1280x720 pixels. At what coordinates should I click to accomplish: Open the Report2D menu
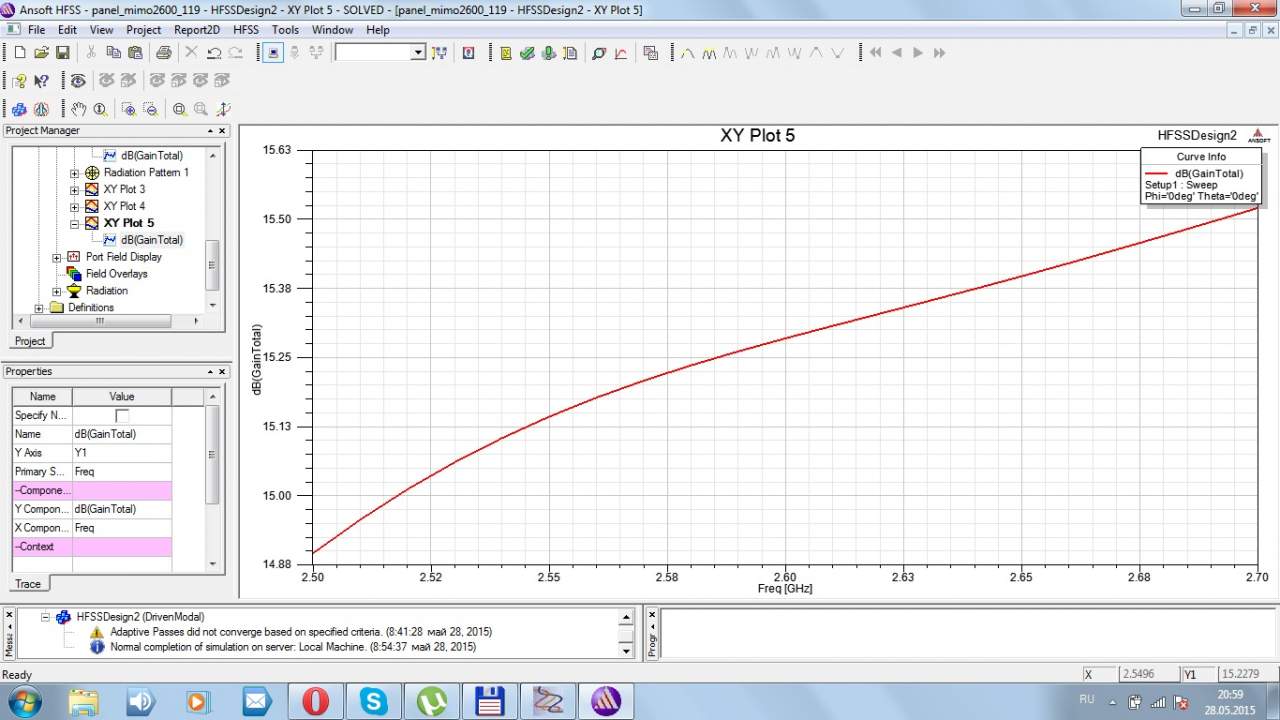click(197, 30)
